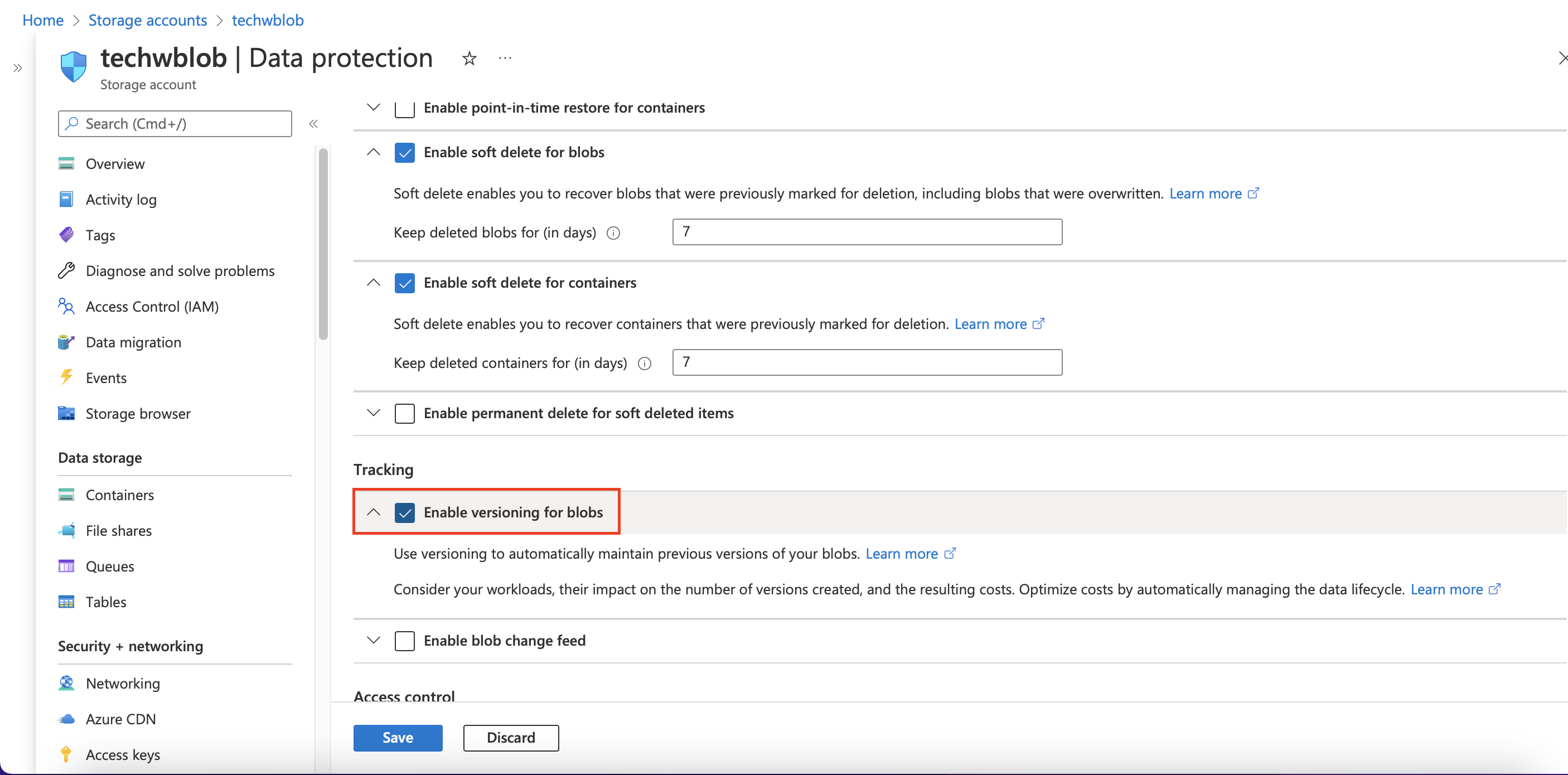Check Enable blob change feed
Screen dimensions: 1568x775
click(405, 641)
